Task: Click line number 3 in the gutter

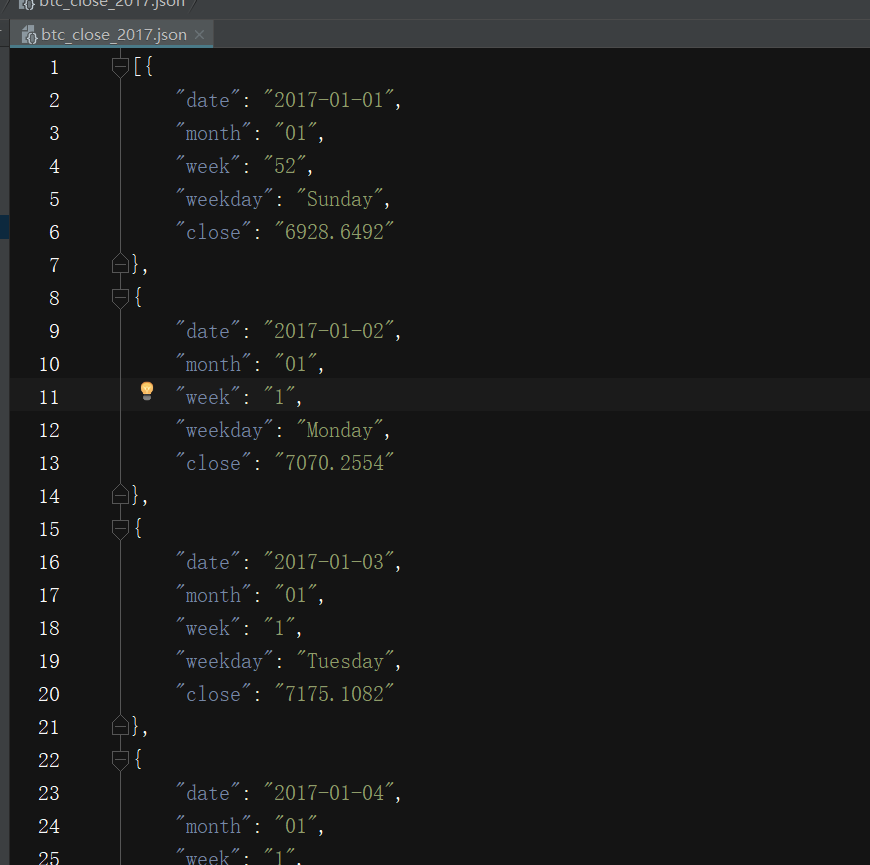Action: pyautogui.click(x=54, y=133)
